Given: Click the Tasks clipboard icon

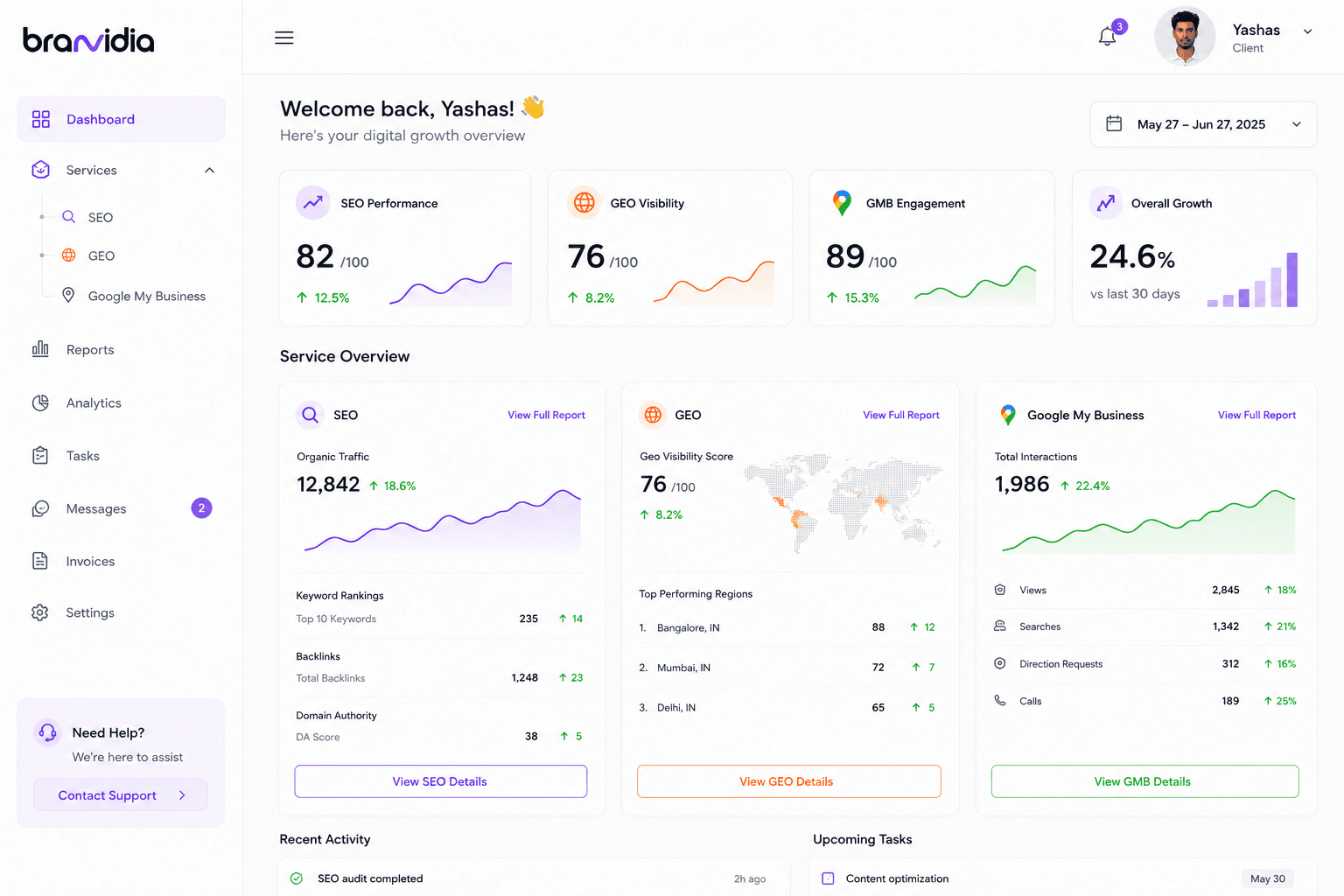Looking at the screenshot, I should (40, 456).
